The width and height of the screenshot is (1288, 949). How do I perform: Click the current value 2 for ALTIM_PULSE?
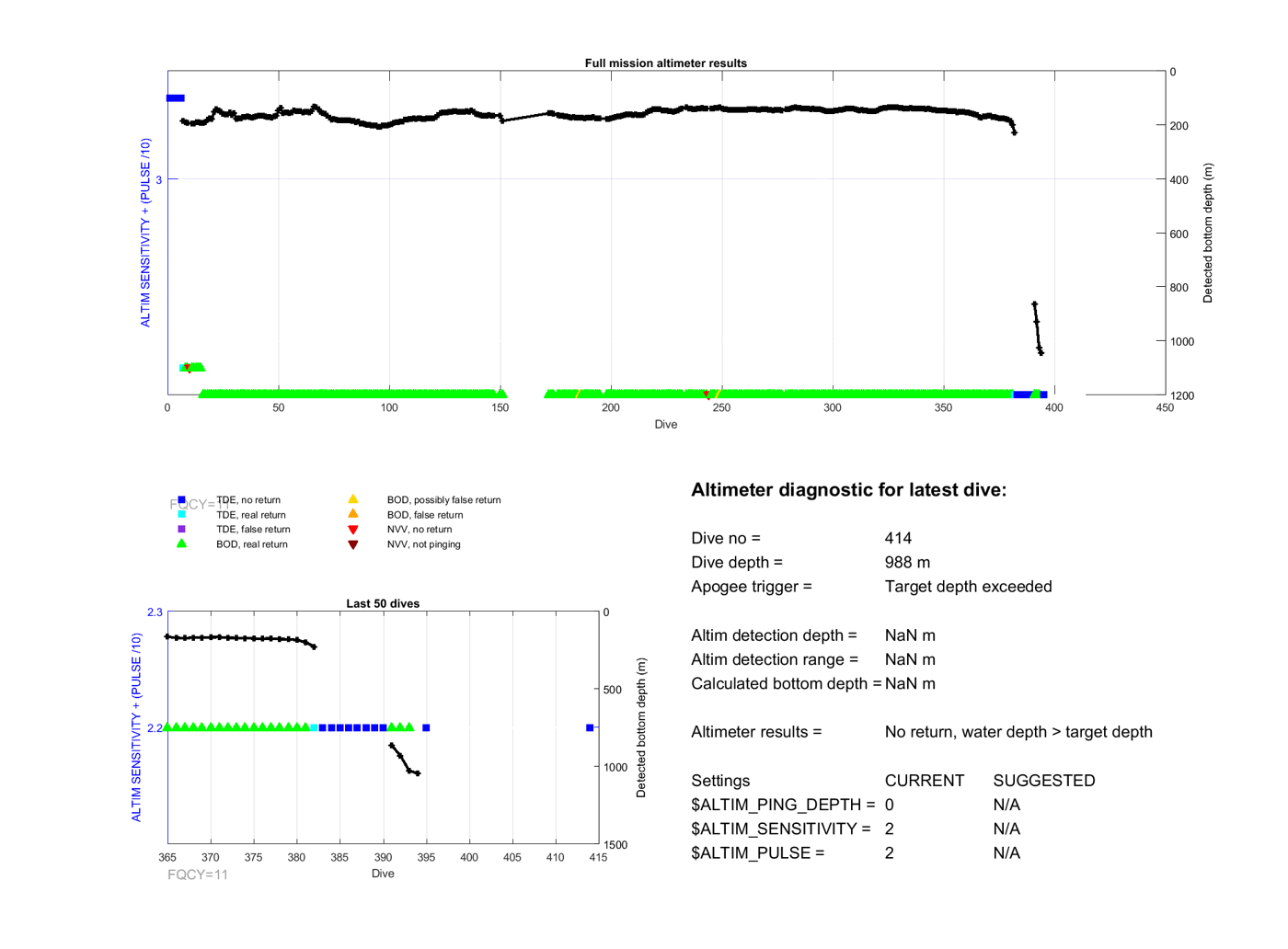click(890, 853)
